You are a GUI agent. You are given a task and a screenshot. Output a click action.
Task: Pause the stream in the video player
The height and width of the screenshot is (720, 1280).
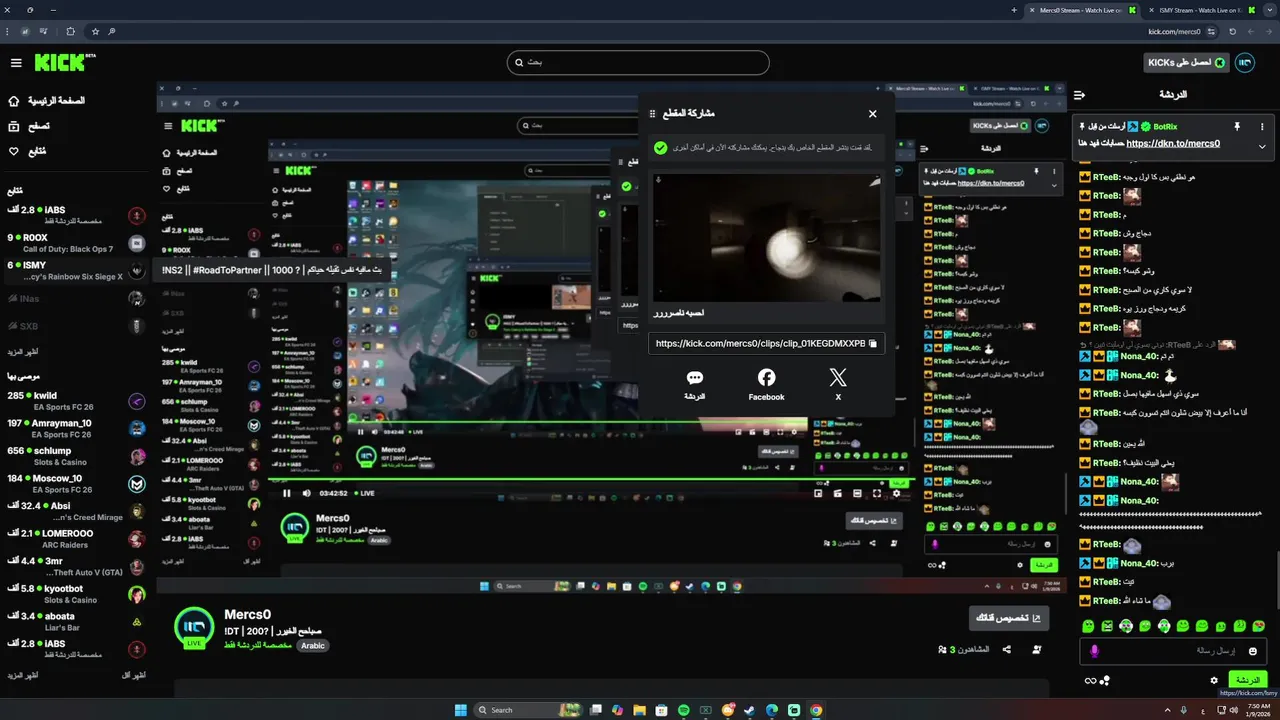coord(287,493)
